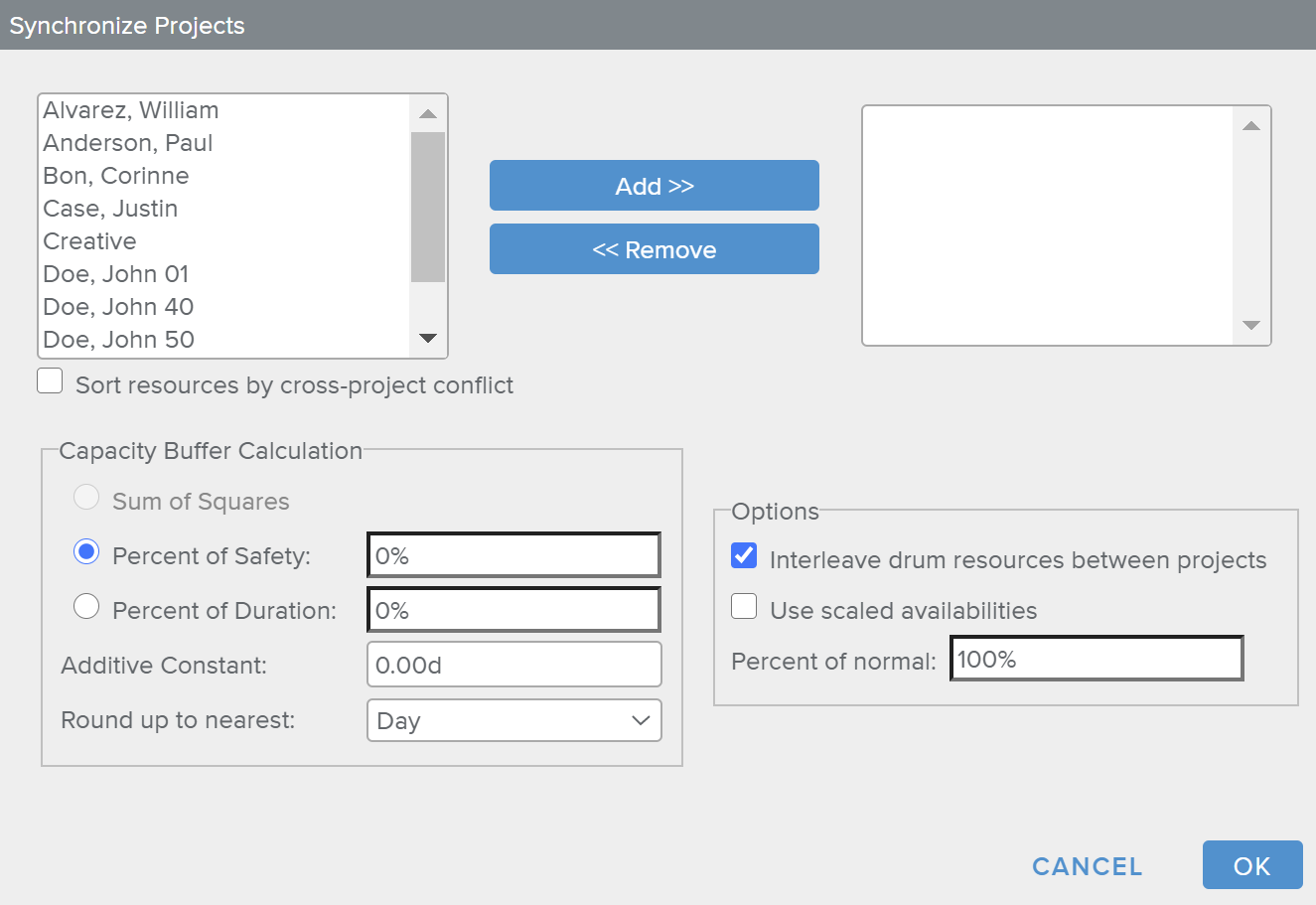The width and height of the screenshot is (1316, 905).
Task: Cancel the Synchronize Projects dialog
Action: (1087, 866)
